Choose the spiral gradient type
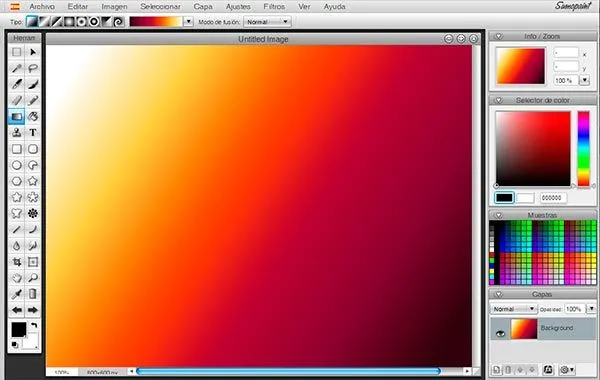The image size is (600, 380). pyautogui.click(x=119, y=22)
